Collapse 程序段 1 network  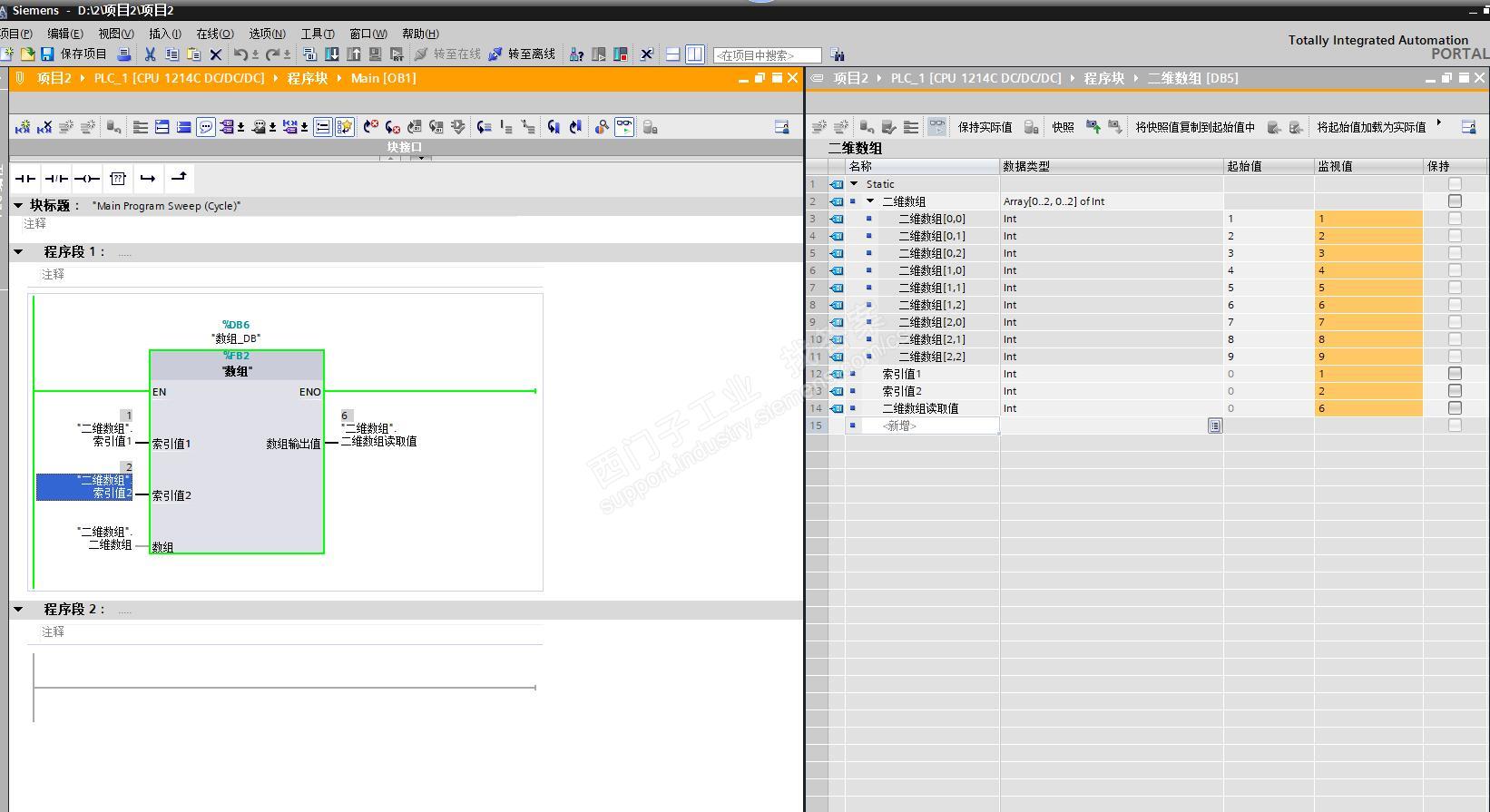18,252
